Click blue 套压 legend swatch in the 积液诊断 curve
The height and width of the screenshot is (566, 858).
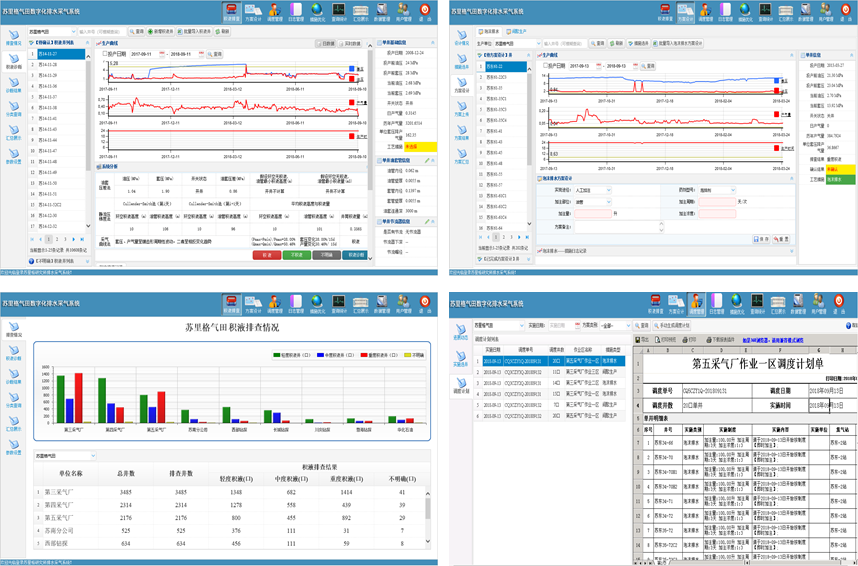tap(352, 68)
